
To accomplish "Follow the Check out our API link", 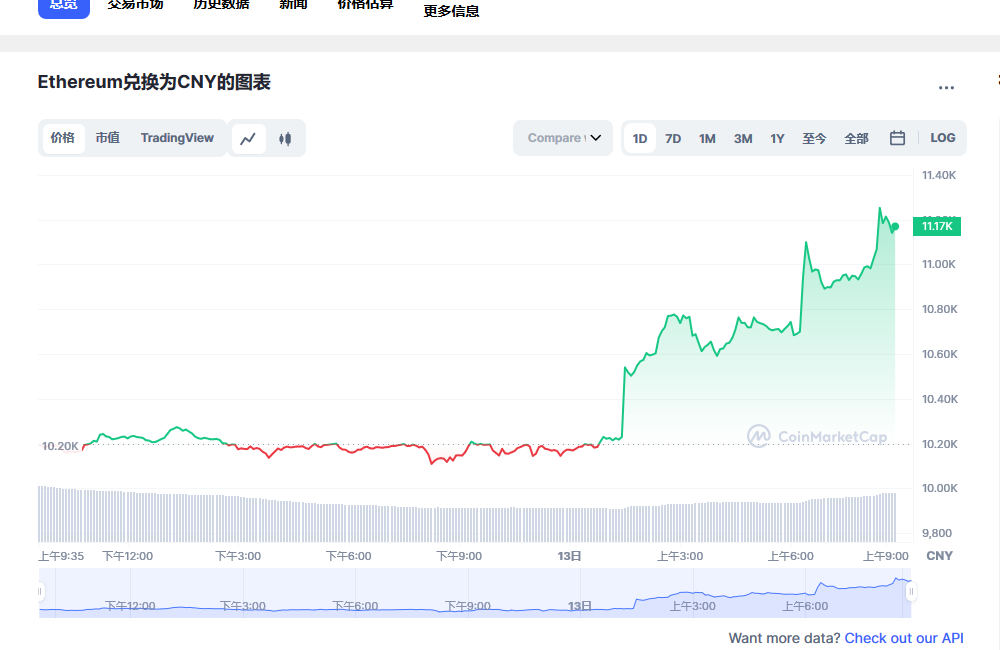I will click(x=904, y=638).
